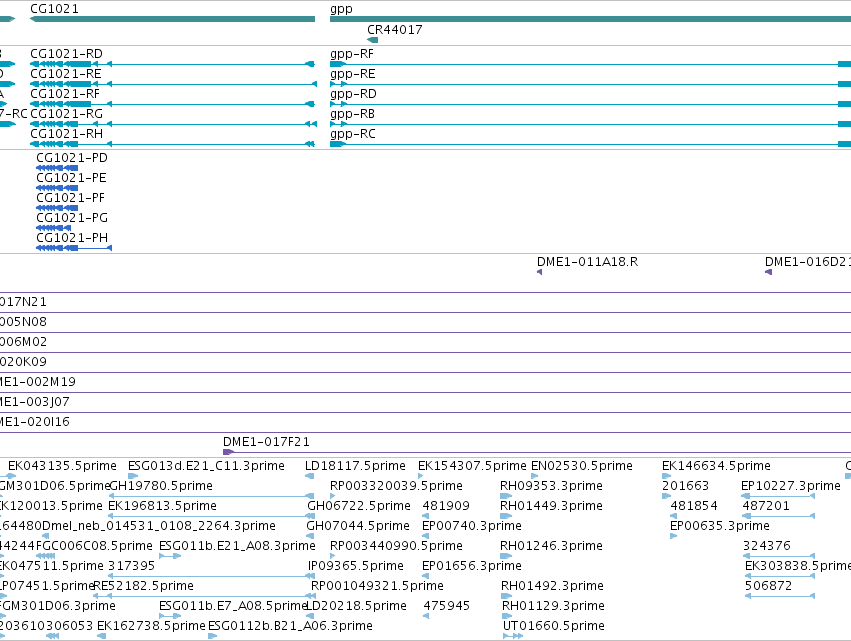Click EST EK043135.5prime
The width and height of the screenshot is (851, 641).
coord(62,466)
